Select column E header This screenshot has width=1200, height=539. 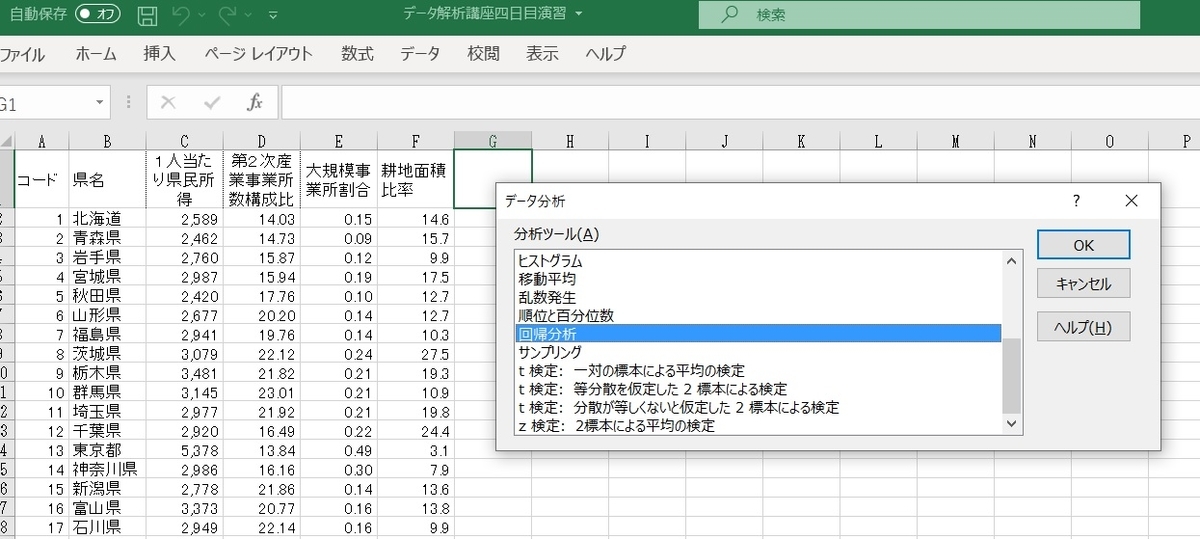338,142
